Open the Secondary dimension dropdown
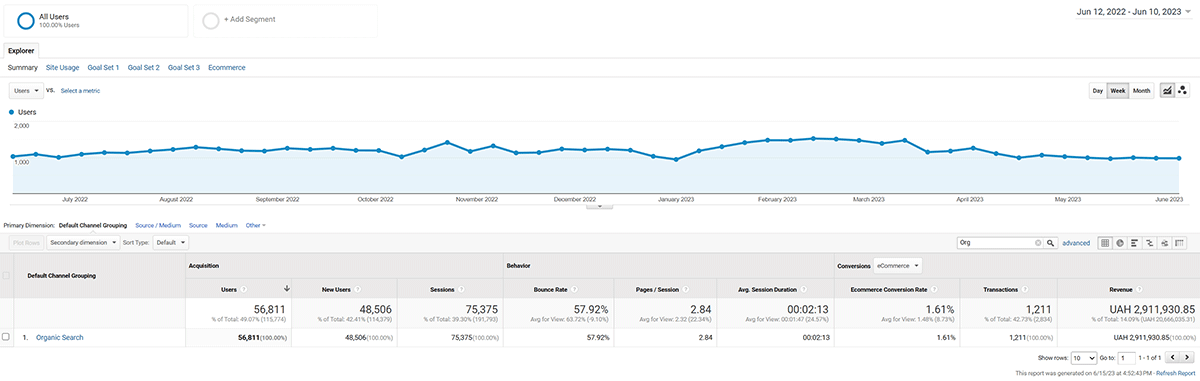Image resolution: width=1200 pixels, height=381 pixels. [x=84, y=243]
